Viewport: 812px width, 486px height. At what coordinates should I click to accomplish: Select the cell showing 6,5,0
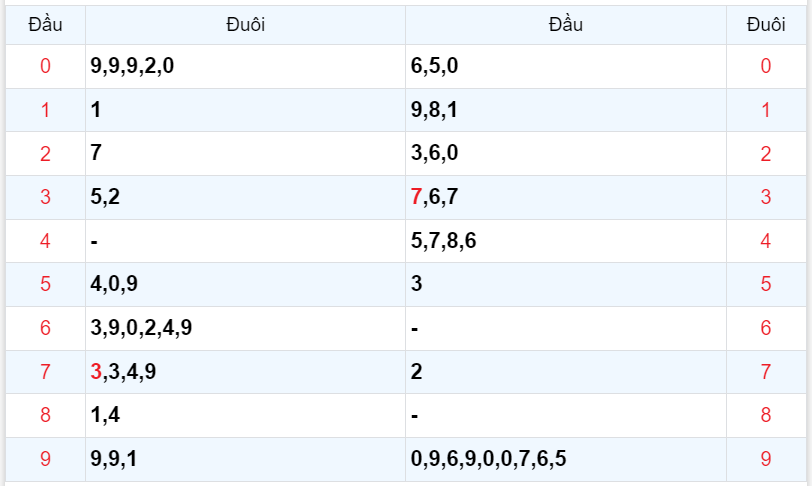pos(434,67)
